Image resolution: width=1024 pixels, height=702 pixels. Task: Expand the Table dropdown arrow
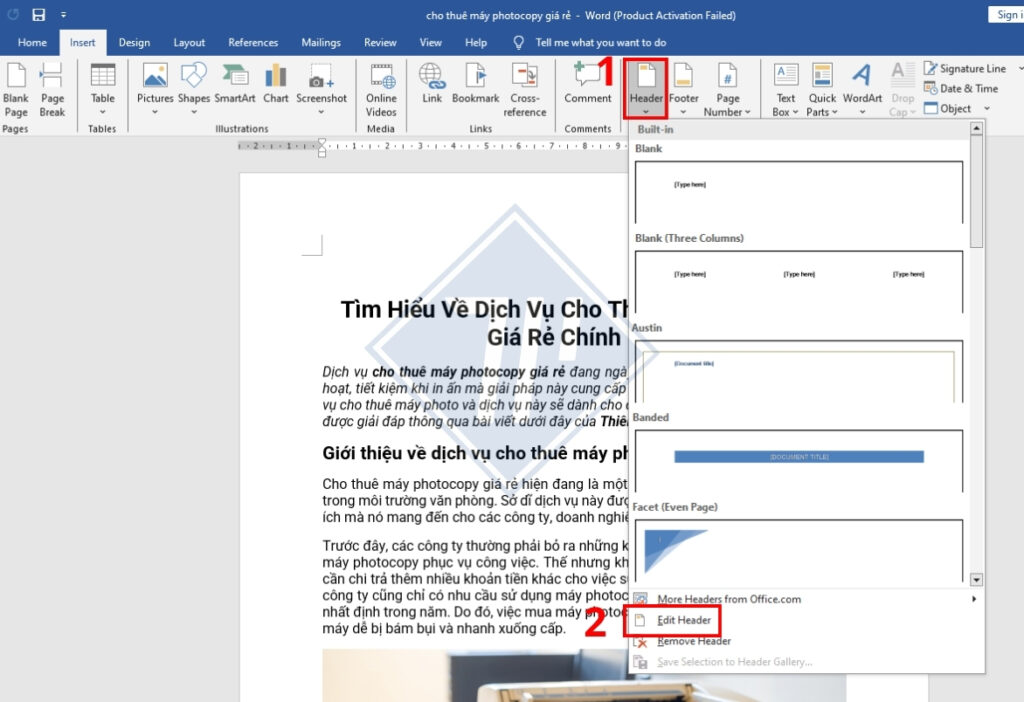[103, 112]
